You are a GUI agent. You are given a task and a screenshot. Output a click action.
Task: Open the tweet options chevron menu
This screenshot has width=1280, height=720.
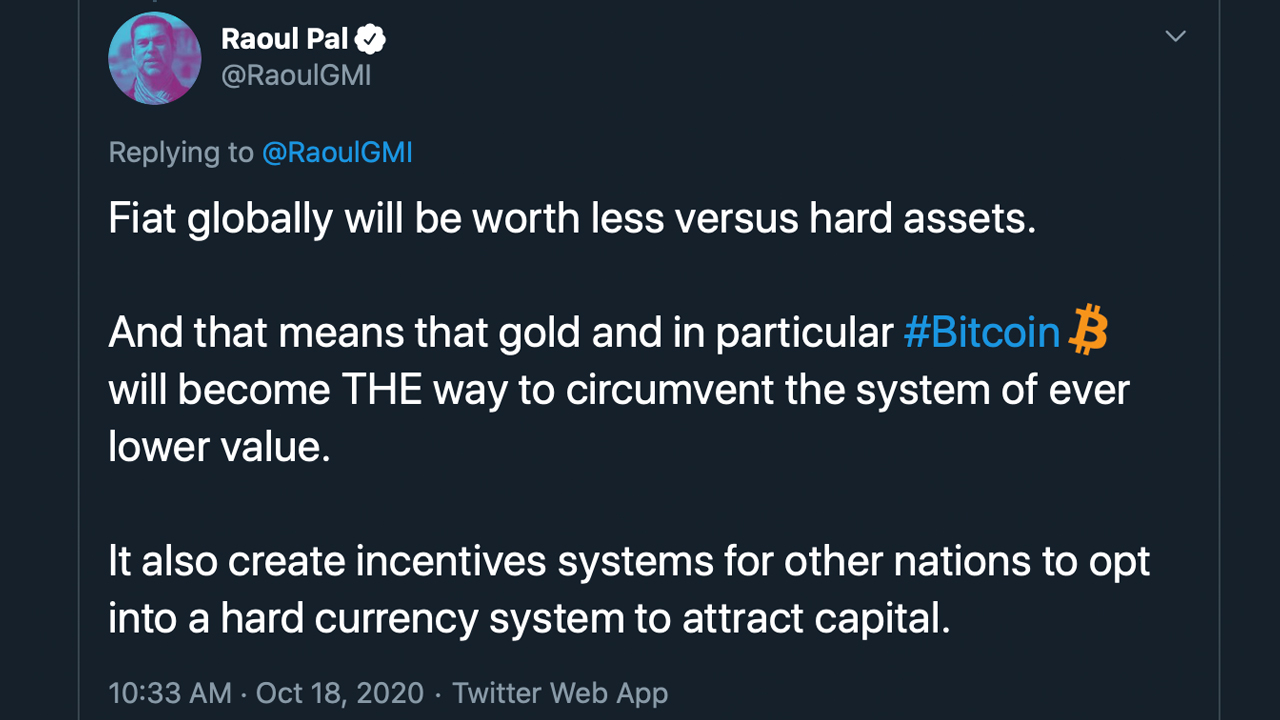(1176, 37)
